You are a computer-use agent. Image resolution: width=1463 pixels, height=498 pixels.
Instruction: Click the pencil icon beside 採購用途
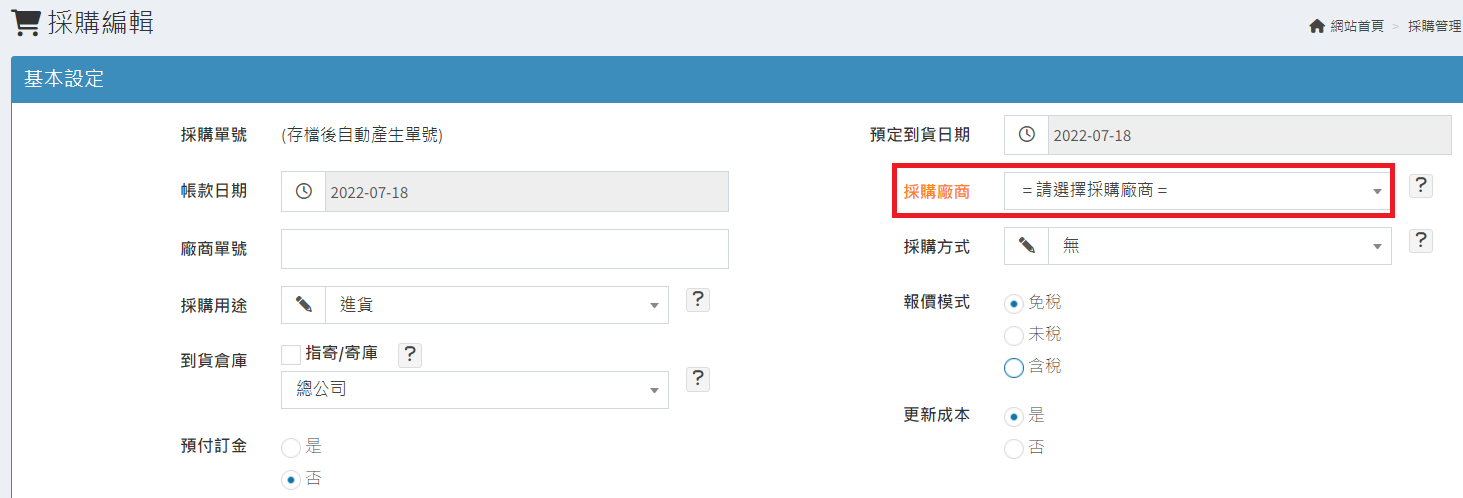[303, 305]
